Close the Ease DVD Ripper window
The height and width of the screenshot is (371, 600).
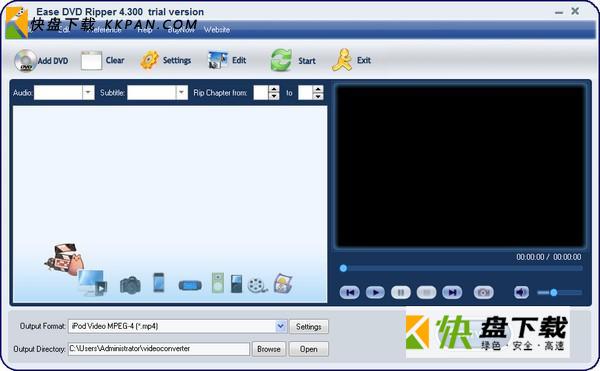(x=575, y=11)
